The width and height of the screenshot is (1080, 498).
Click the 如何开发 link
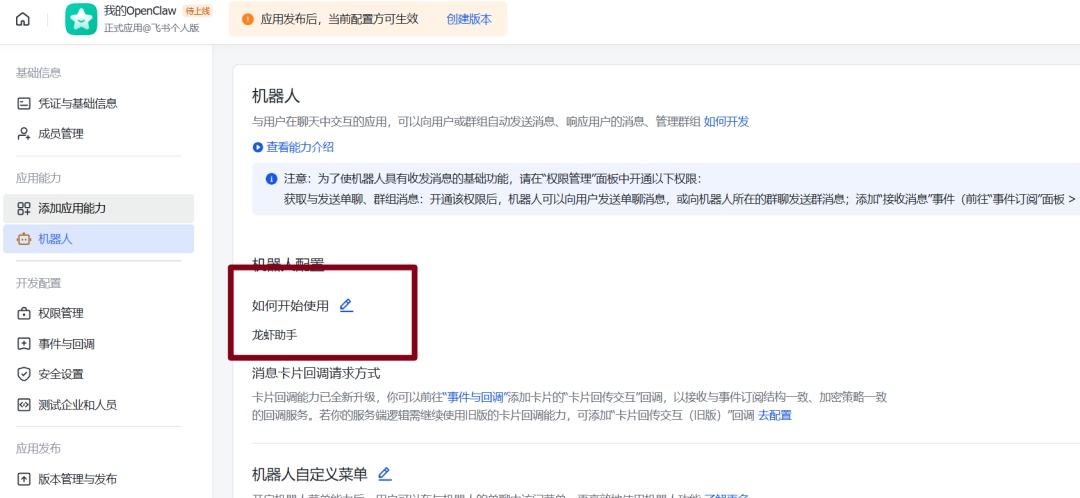(726, 121)
